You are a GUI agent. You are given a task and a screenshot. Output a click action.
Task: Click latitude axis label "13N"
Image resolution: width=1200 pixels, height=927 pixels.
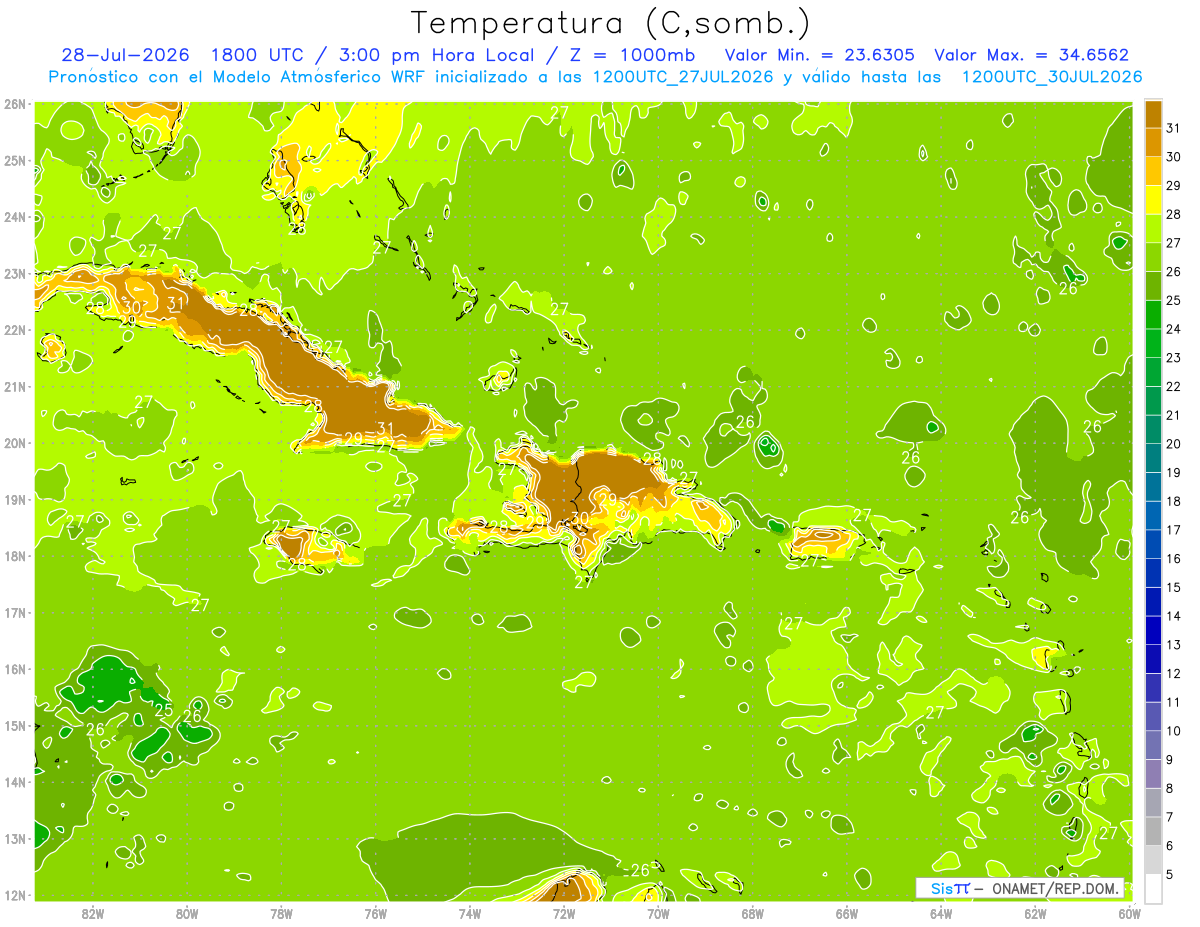tap(15, 839)
